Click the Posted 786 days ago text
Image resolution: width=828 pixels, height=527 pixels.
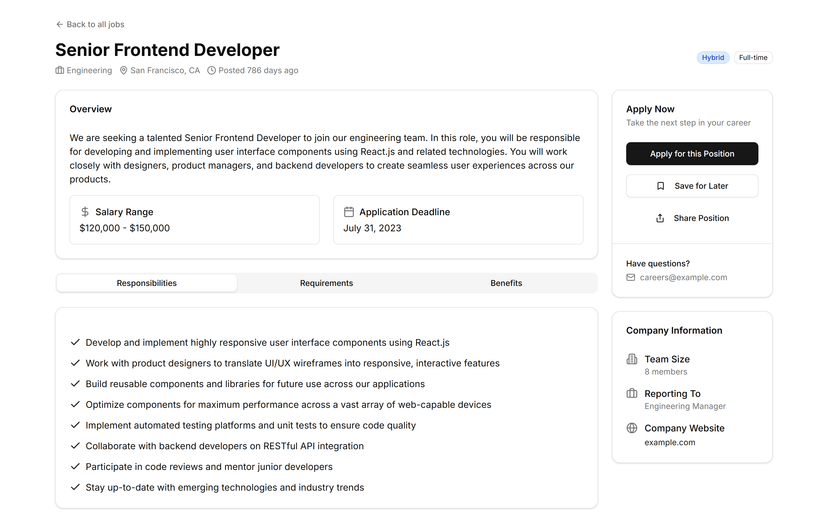coord(258,70)
